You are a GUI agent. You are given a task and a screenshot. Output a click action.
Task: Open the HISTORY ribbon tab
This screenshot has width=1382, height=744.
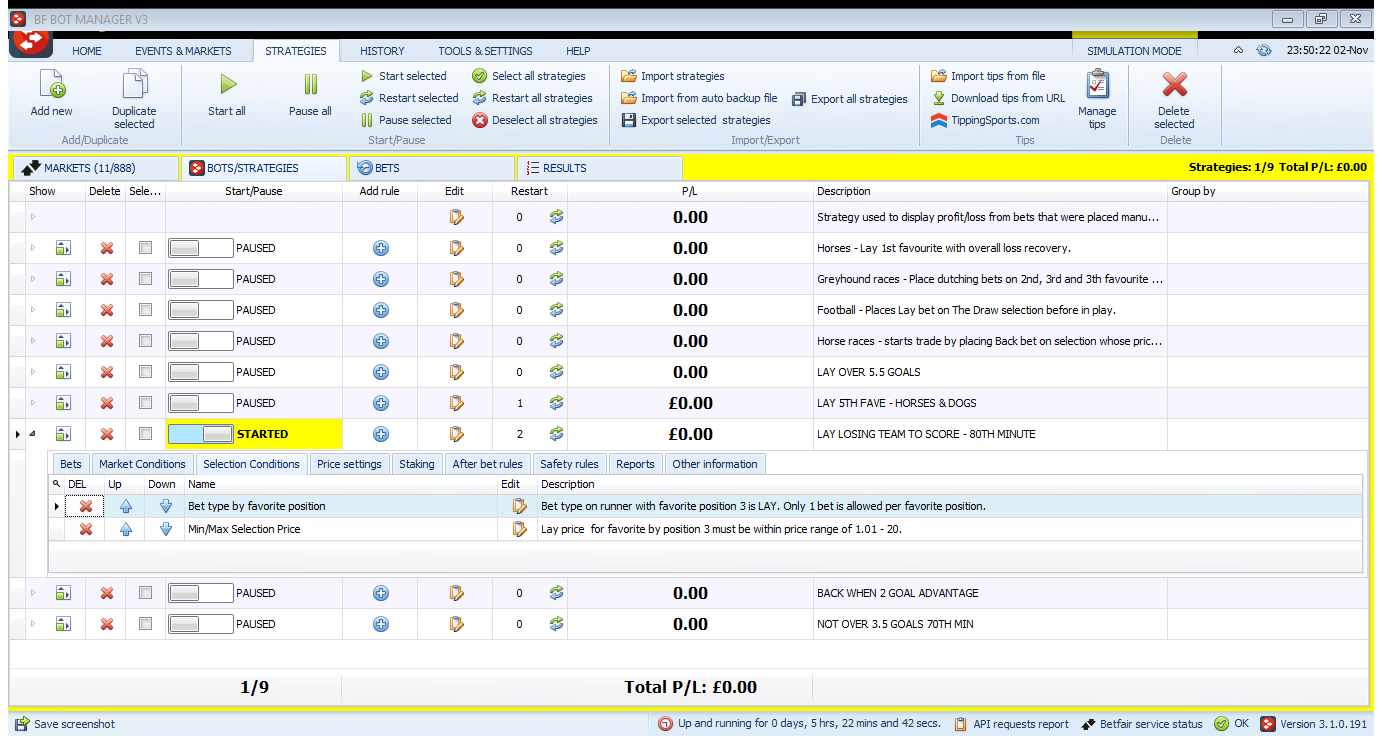pos(382,51)
